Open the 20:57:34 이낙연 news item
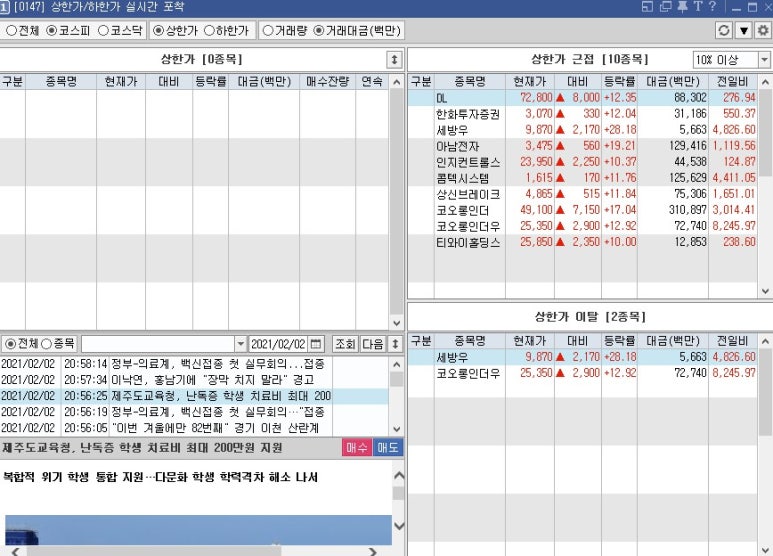Screen dimensions: 773x556 (194, 380)
